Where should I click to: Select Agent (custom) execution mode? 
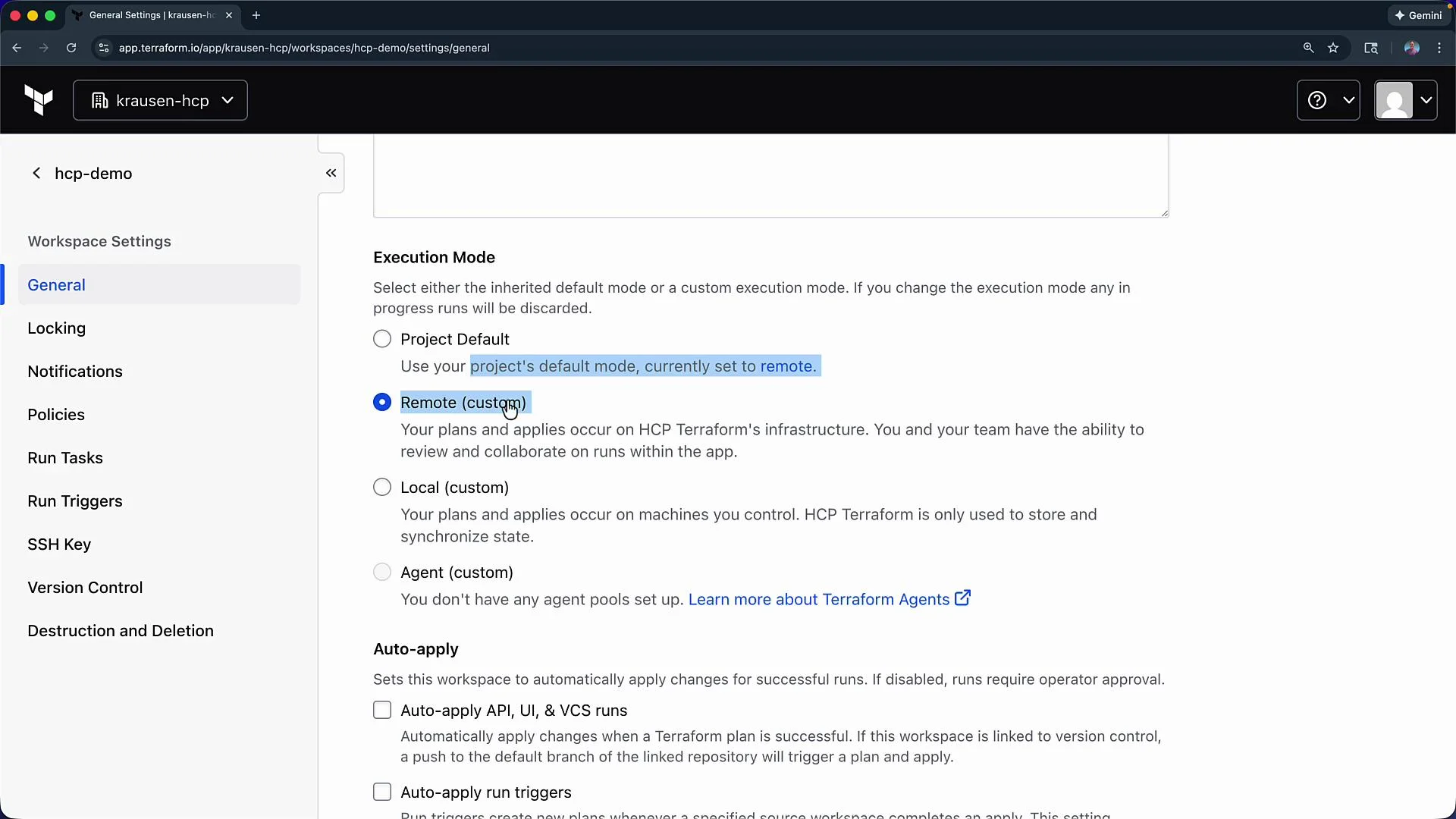(382, 572)
